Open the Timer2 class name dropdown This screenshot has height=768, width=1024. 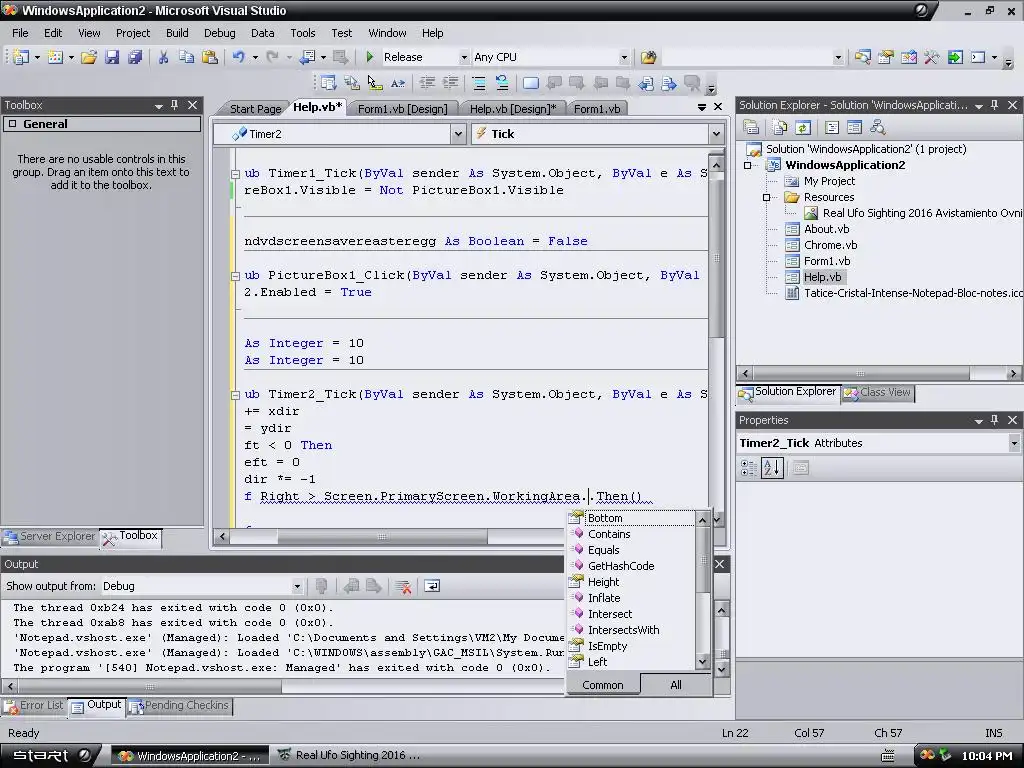click(x=458, y=134)
